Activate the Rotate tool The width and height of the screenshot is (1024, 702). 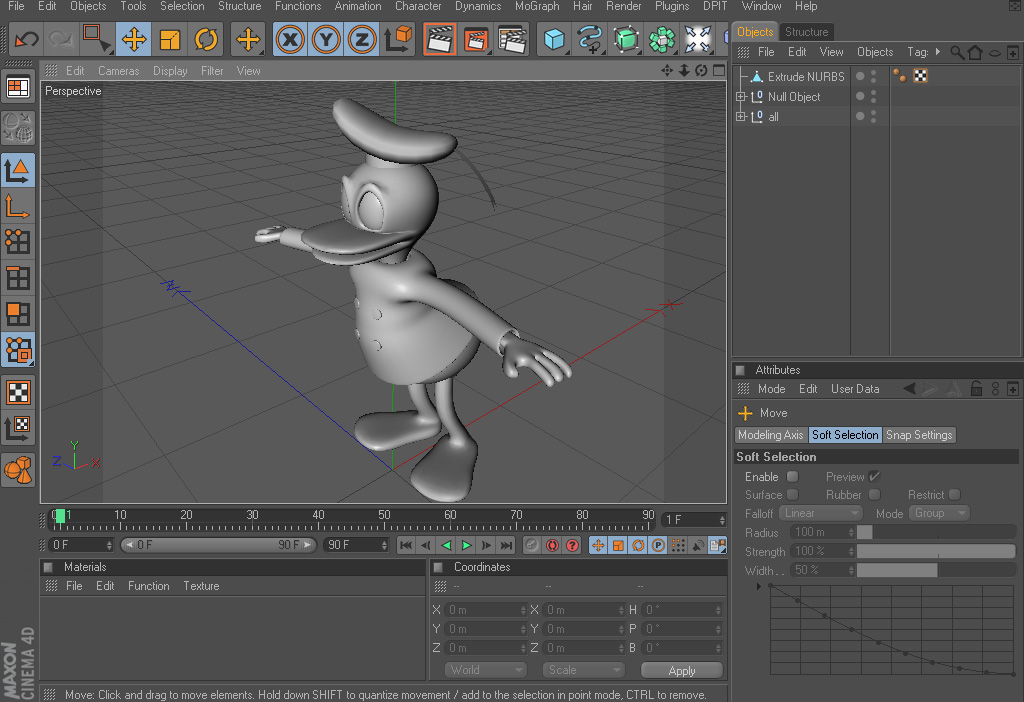[x=206, y=40]
